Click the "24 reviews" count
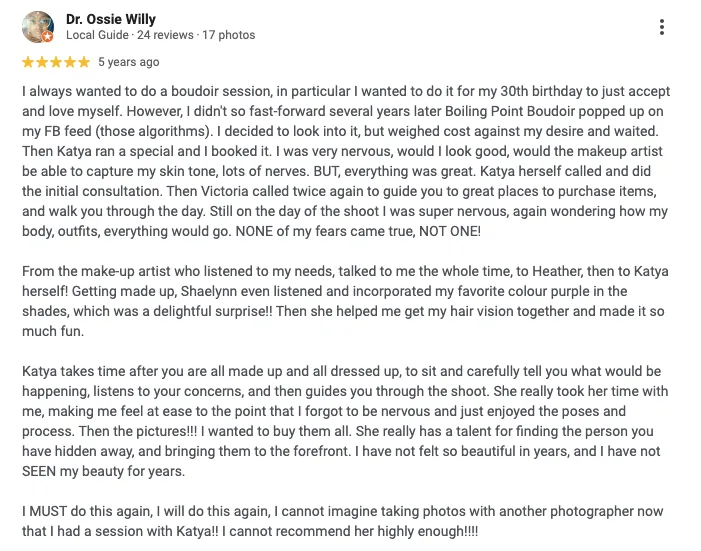 point(164,35)
